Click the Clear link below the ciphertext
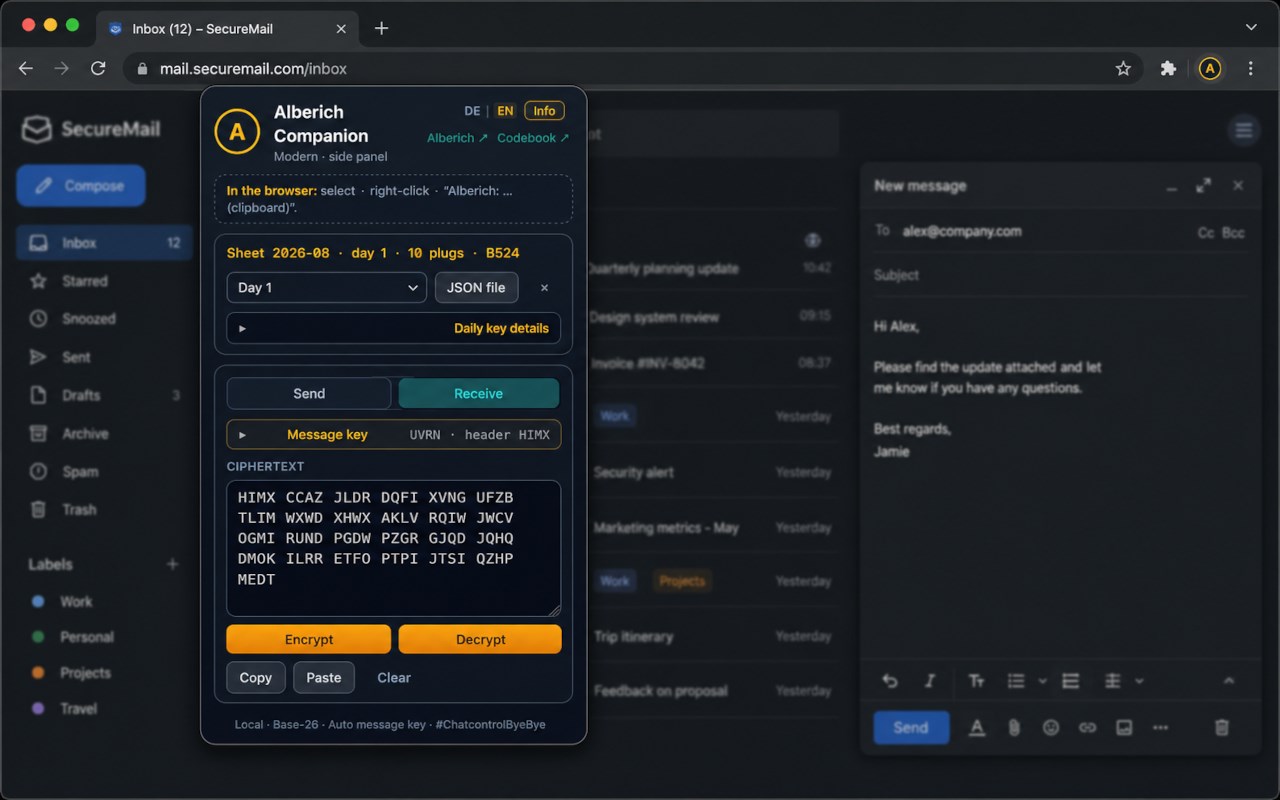The height and width of the screenshot is (800, 1280). click(x=394, y=678)
